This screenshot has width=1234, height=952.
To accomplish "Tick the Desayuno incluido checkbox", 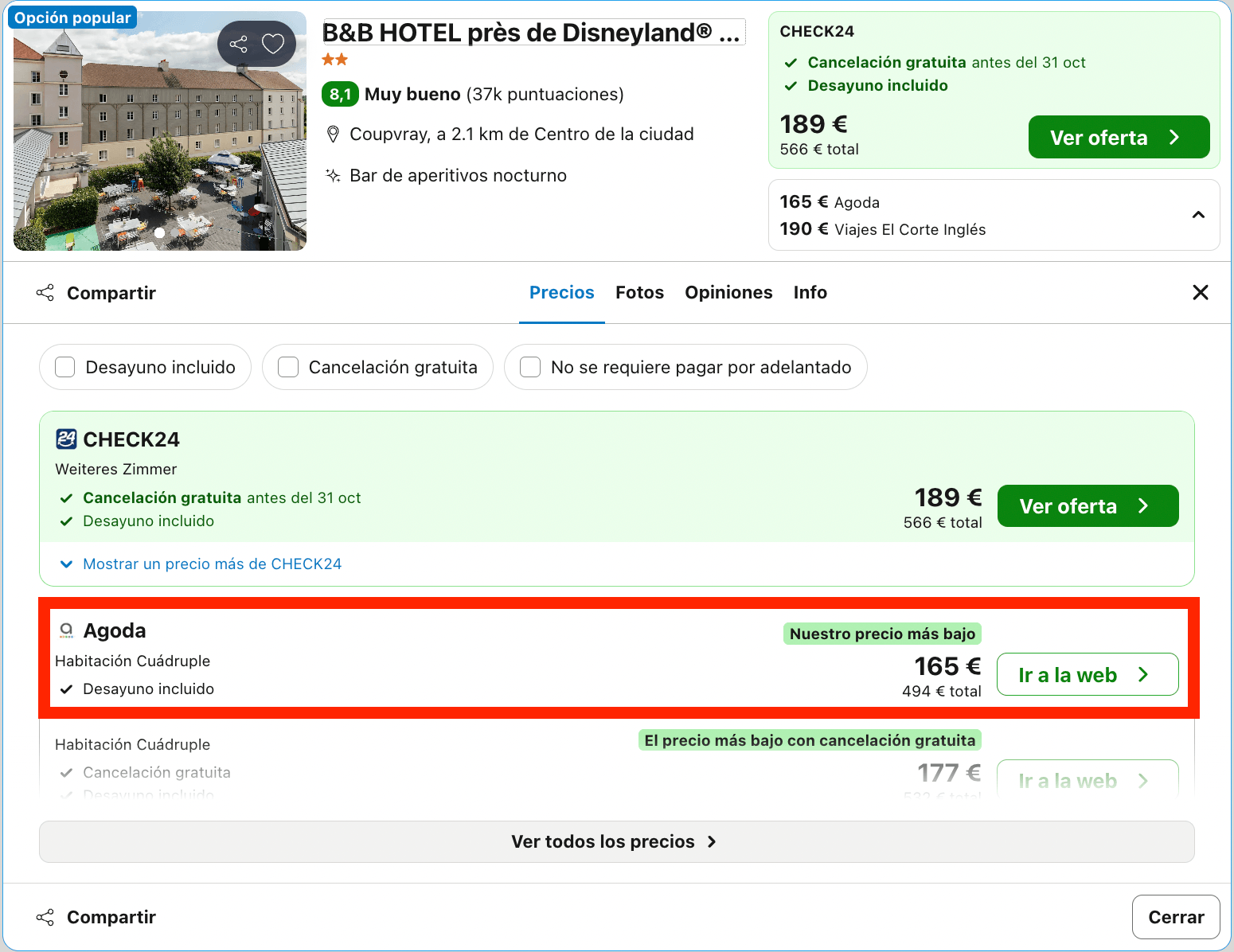I will pos(65,367).
